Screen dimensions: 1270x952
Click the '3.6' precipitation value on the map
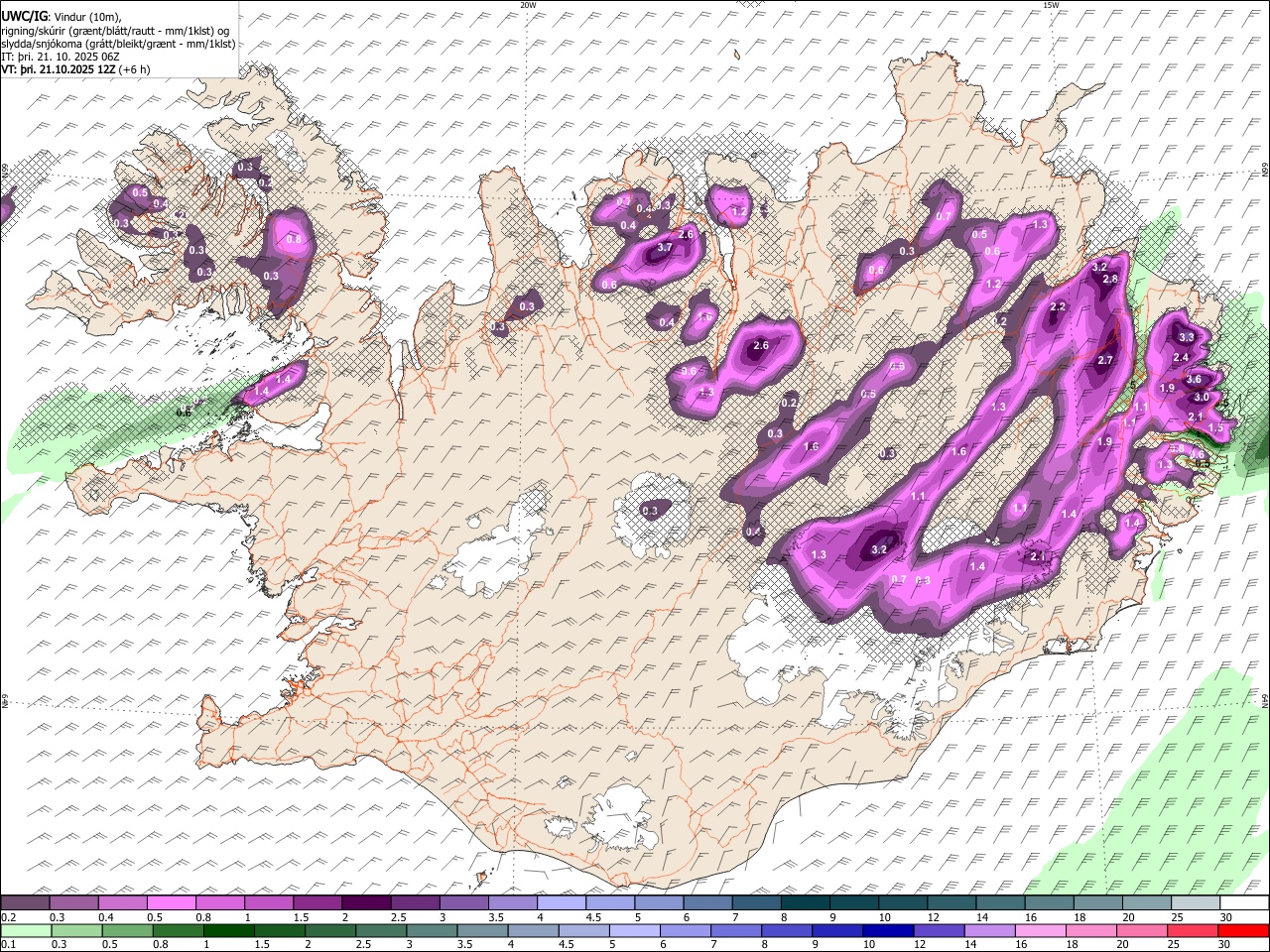click(x=1194, y=380)
